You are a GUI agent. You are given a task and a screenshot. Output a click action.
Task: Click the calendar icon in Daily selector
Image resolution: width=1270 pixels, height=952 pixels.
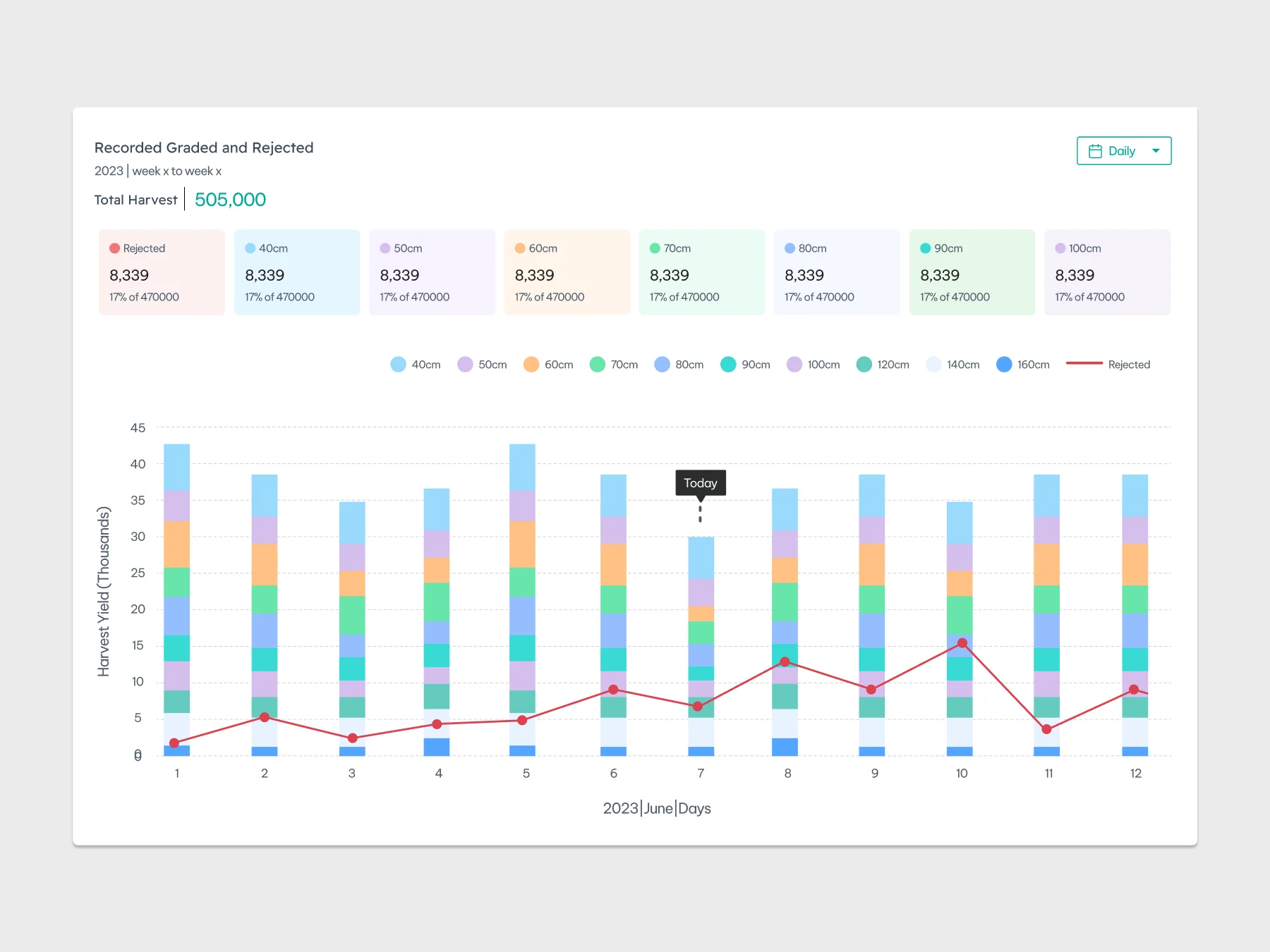(1095, 151)
